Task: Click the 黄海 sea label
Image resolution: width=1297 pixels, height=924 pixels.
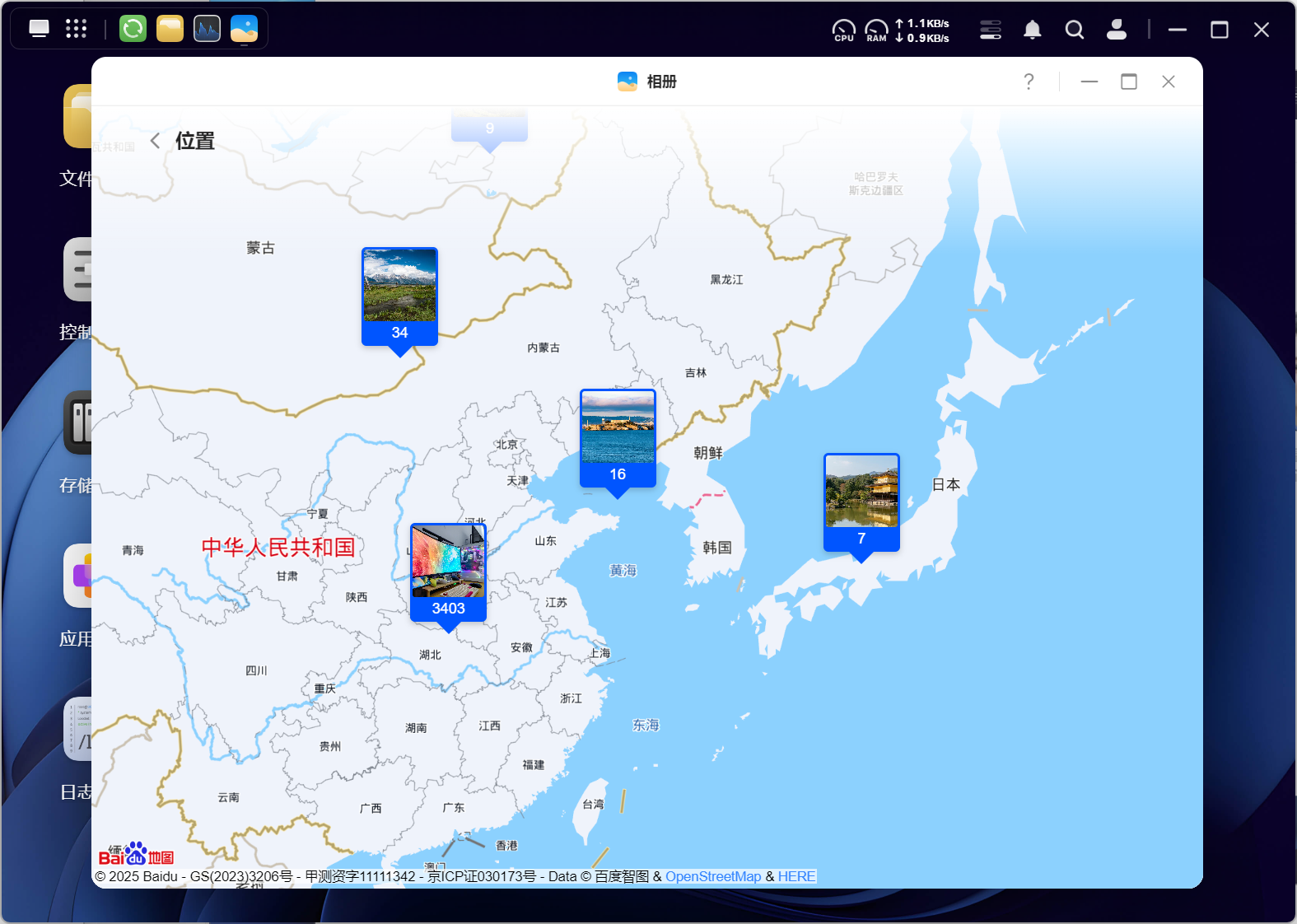Action: pyautogui.click(x=623, y=571)
